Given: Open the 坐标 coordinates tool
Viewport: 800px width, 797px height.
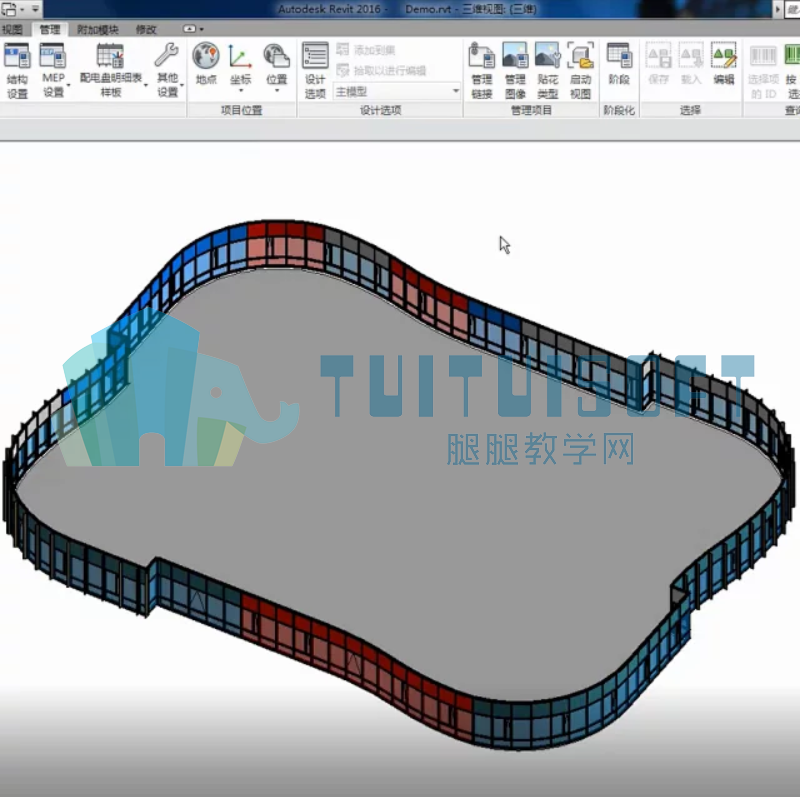Looking at the screenshot, I should (240, 66).
